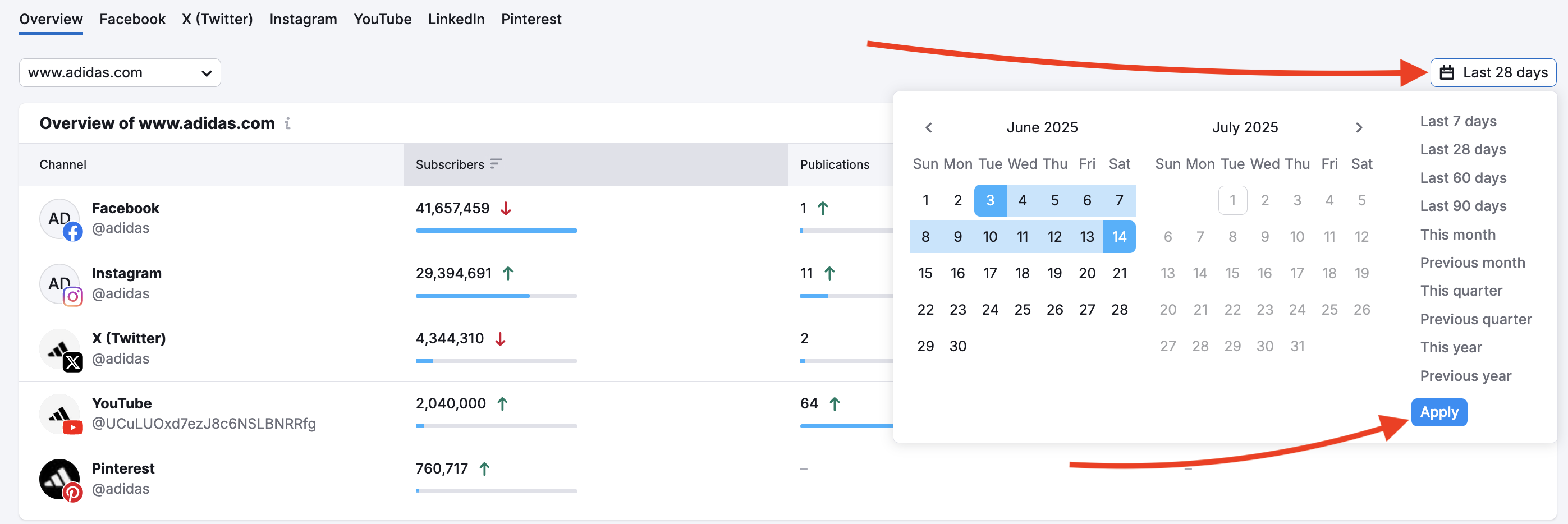The width and height of the screenshot is (1568, 524).
Task: Select the Last 7 days range option
Action: coord(1459,121)
